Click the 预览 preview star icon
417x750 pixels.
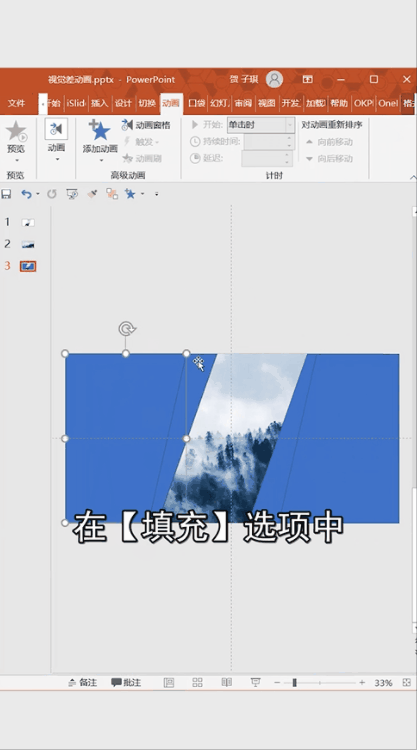(16, 130)
